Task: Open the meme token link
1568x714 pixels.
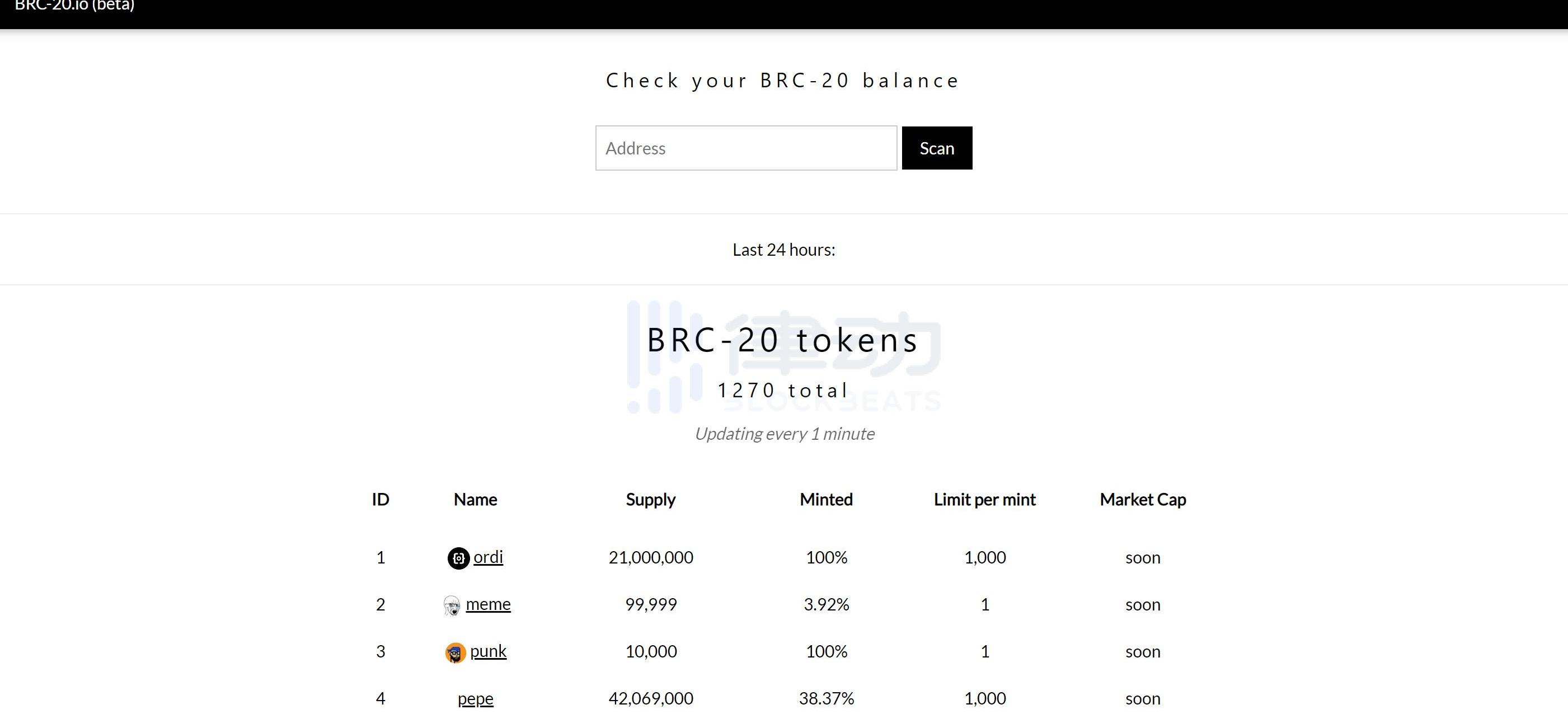Action: click(488, 604)
